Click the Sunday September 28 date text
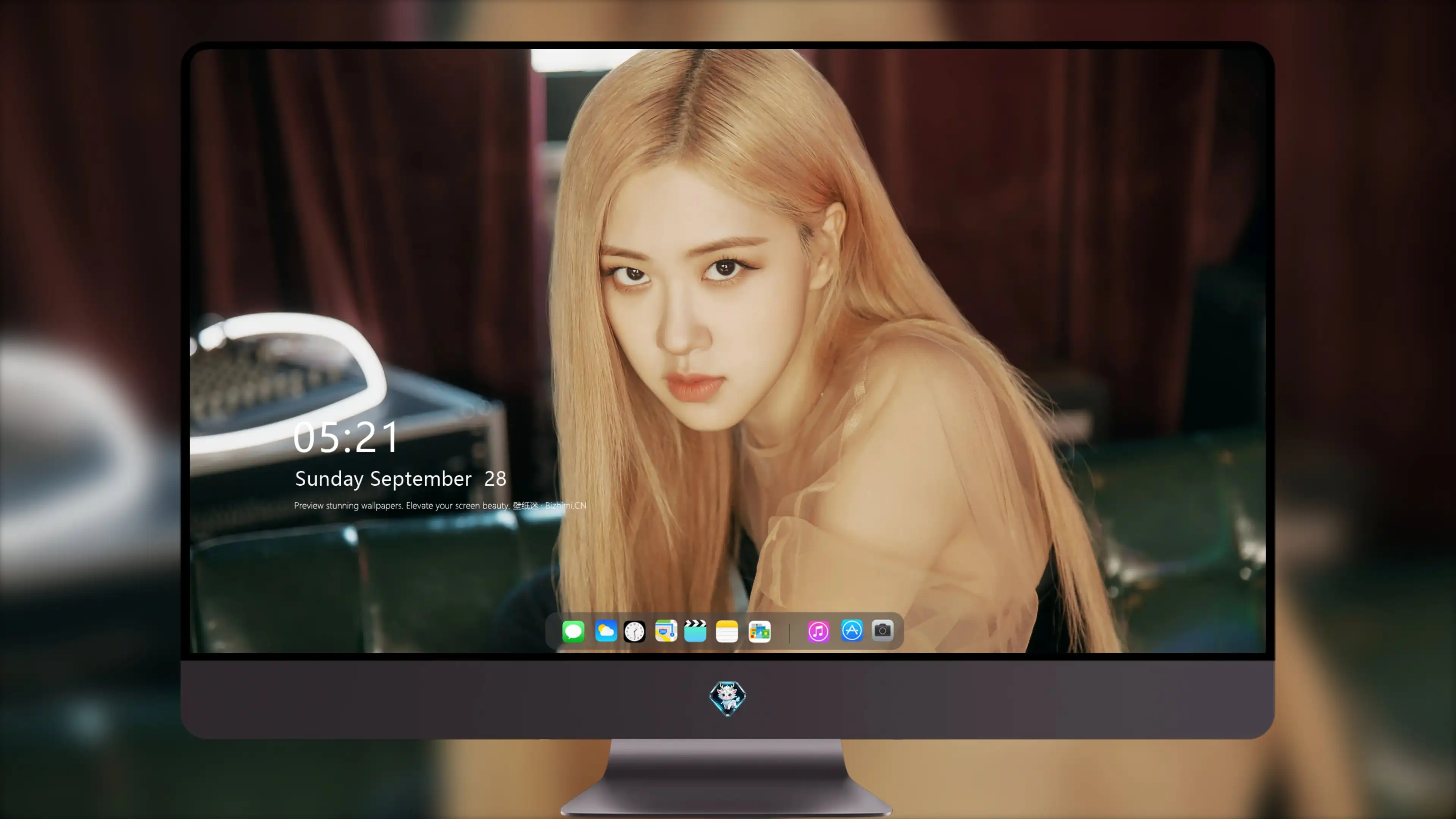This screenshot has height=819, width=1456. (x=400, y=479)
